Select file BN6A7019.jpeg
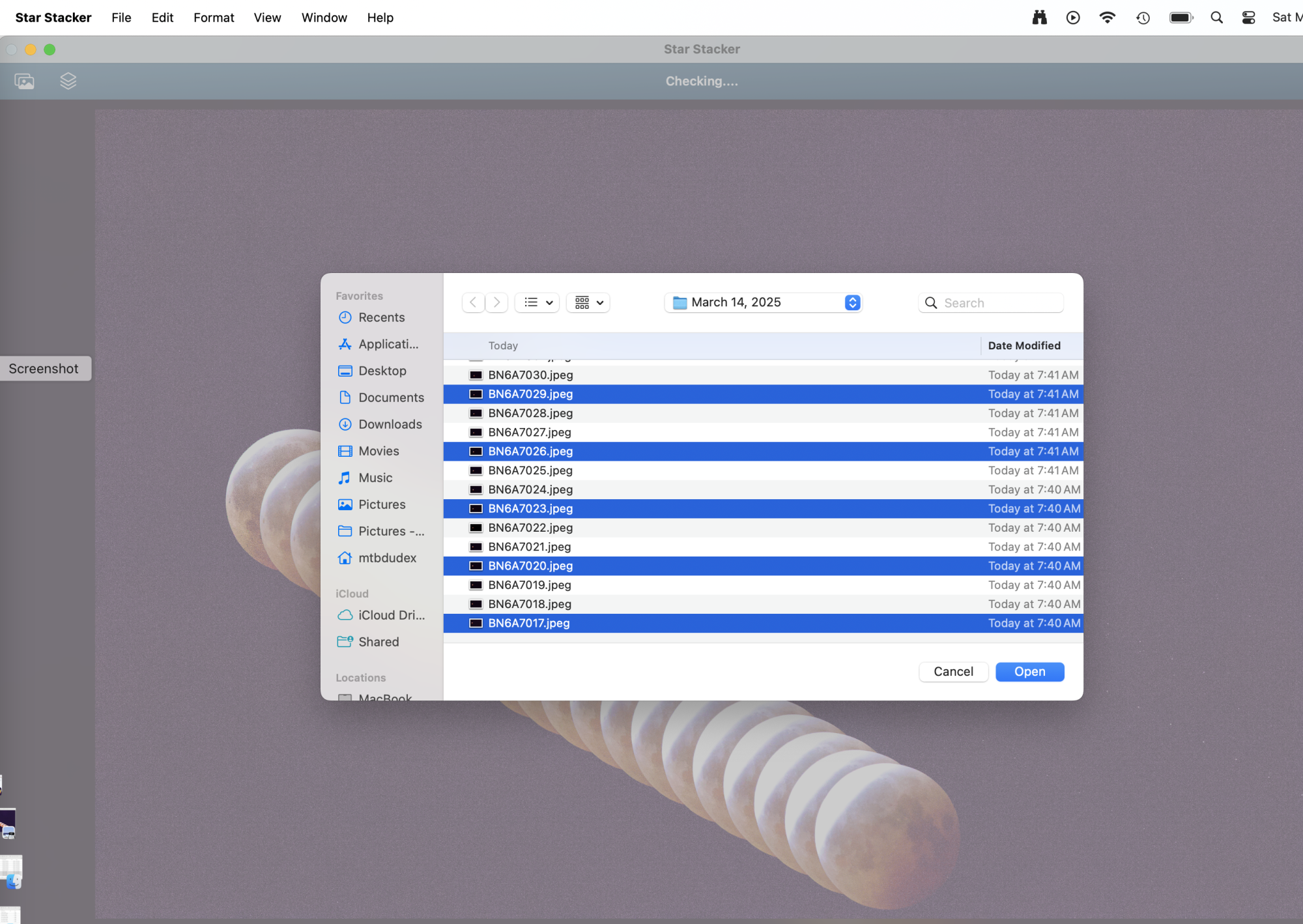This screenshot has height=924, width=1303. click(x=764, y=585)
